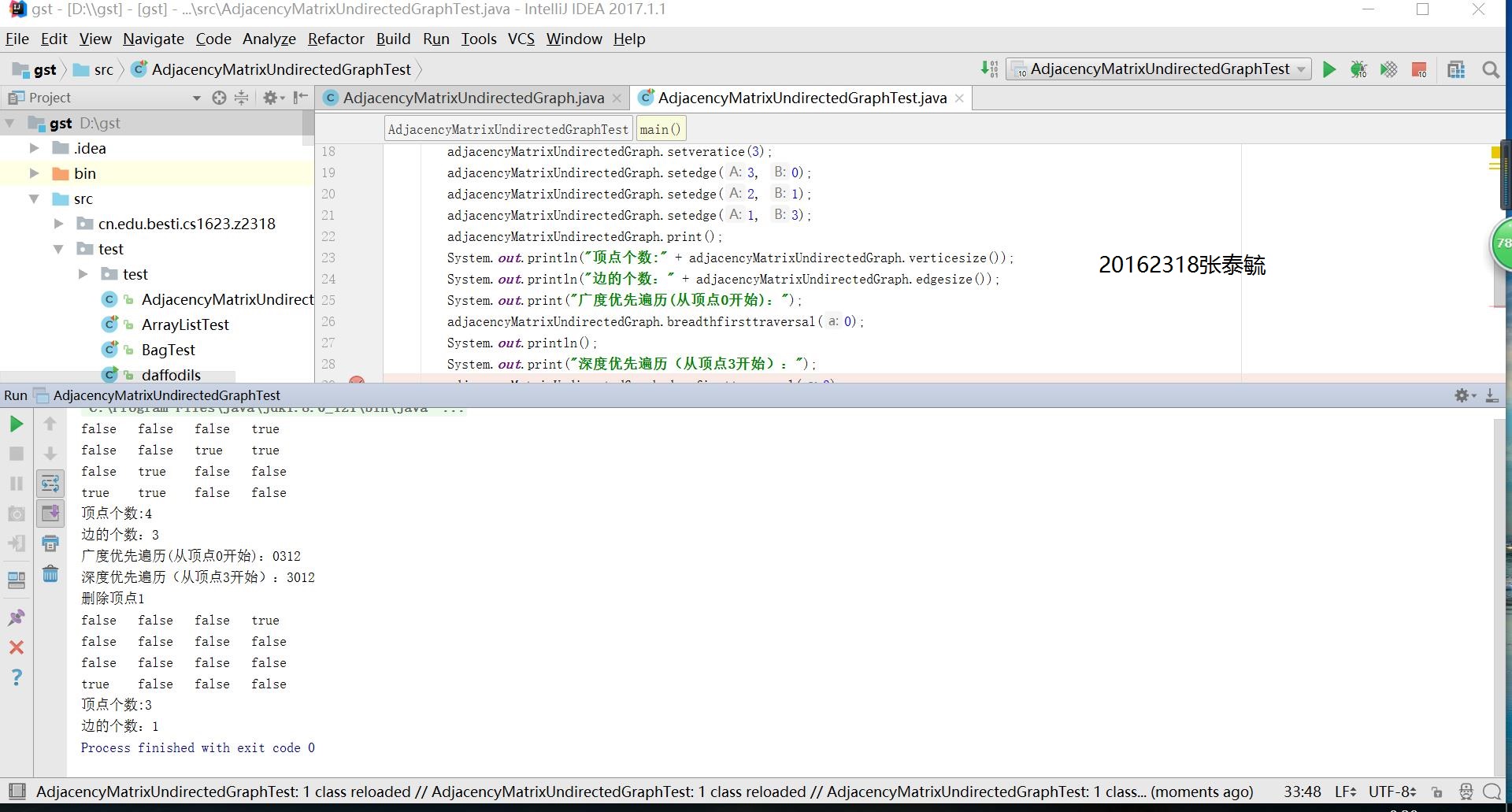Expand the cn.edu.besti.cs1623.z2318 package

point(58,224)
